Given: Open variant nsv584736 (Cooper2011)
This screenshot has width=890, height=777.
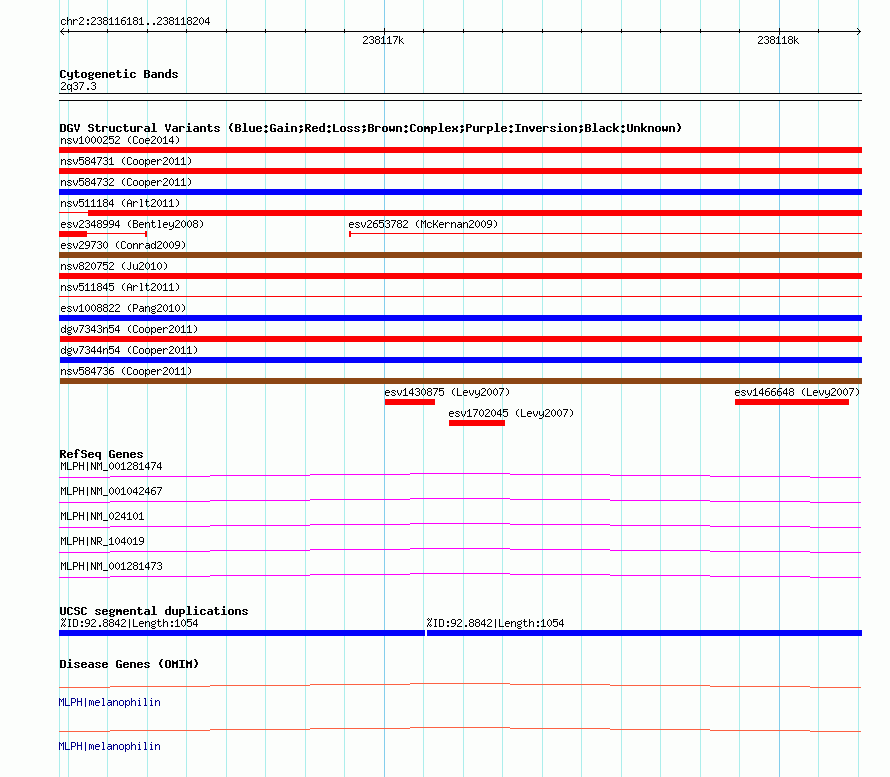Looking at the screenshot, I should pyautogui.click(x=126, y=371).
